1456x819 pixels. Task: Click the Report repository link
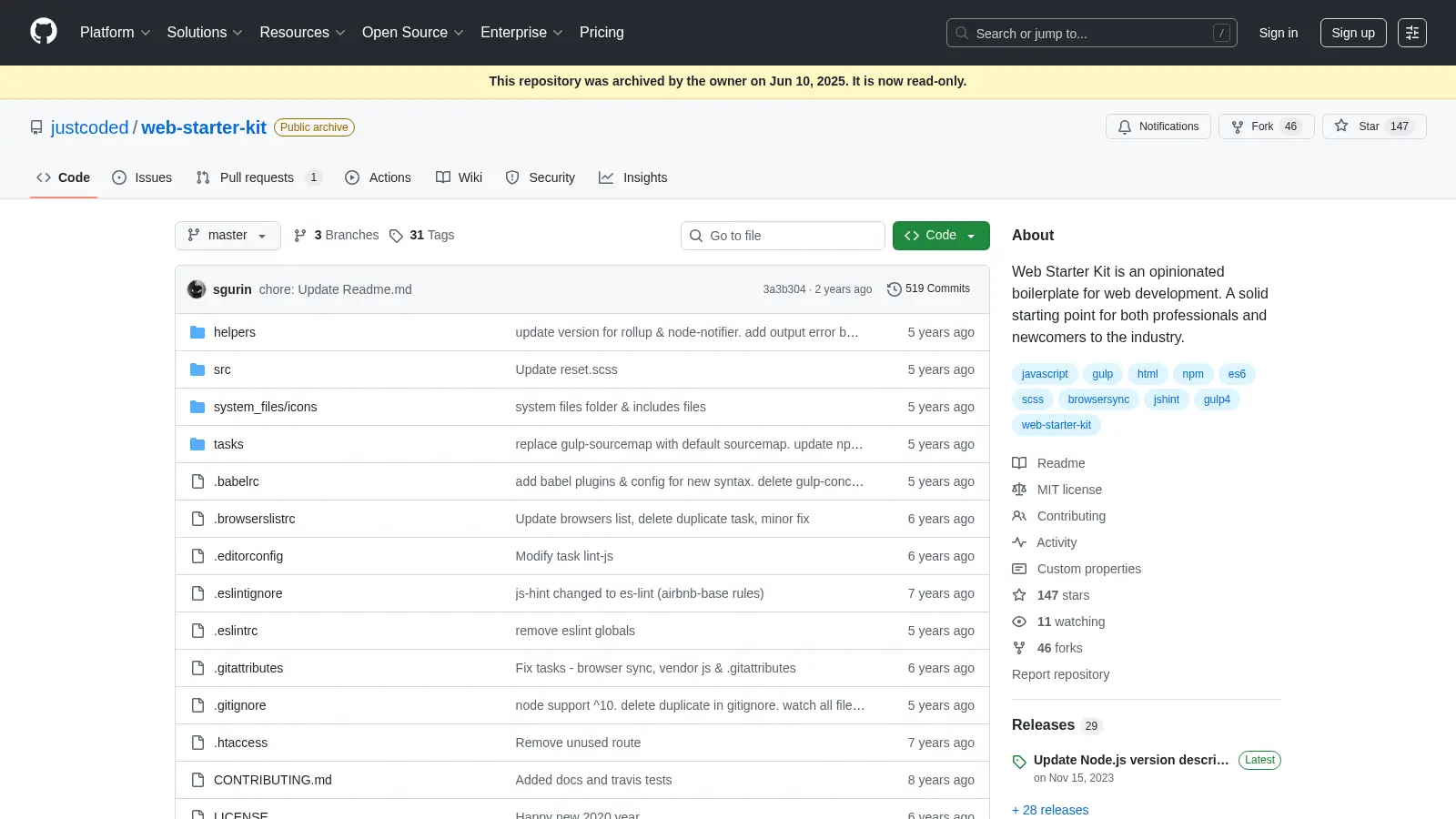tap(1060, 674)
